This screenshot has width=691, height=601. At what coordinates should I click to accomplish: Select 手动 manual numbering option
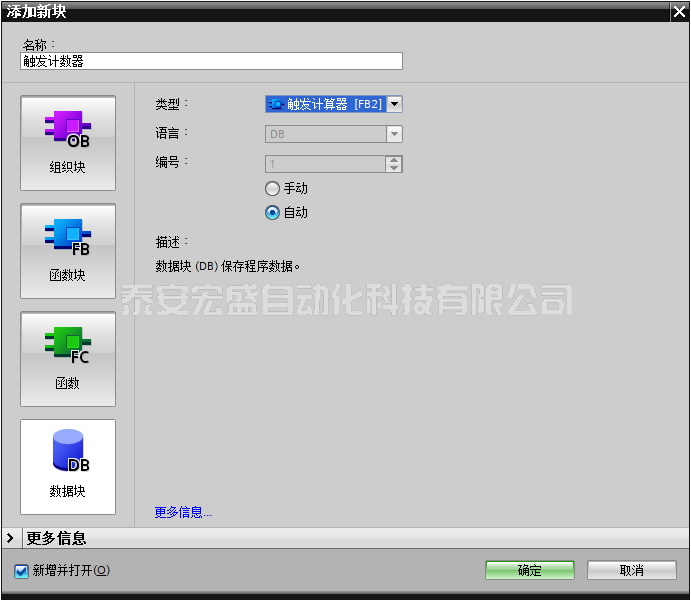[x=272, y=188]
